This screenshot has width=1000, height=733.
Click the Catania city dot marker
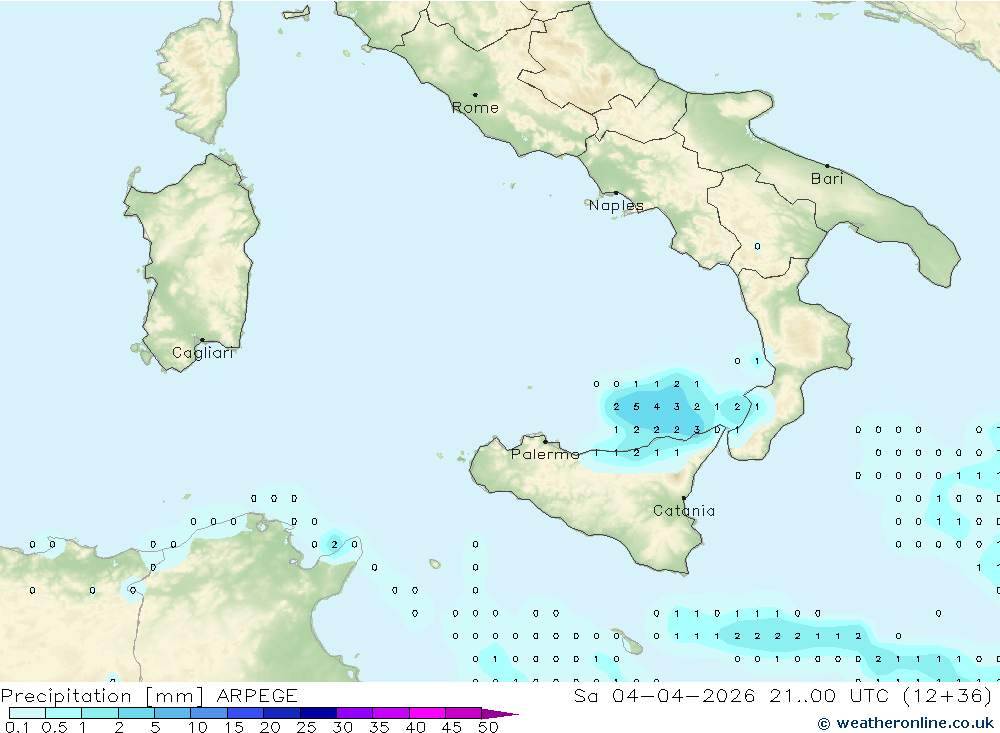[x=684, y=498]
